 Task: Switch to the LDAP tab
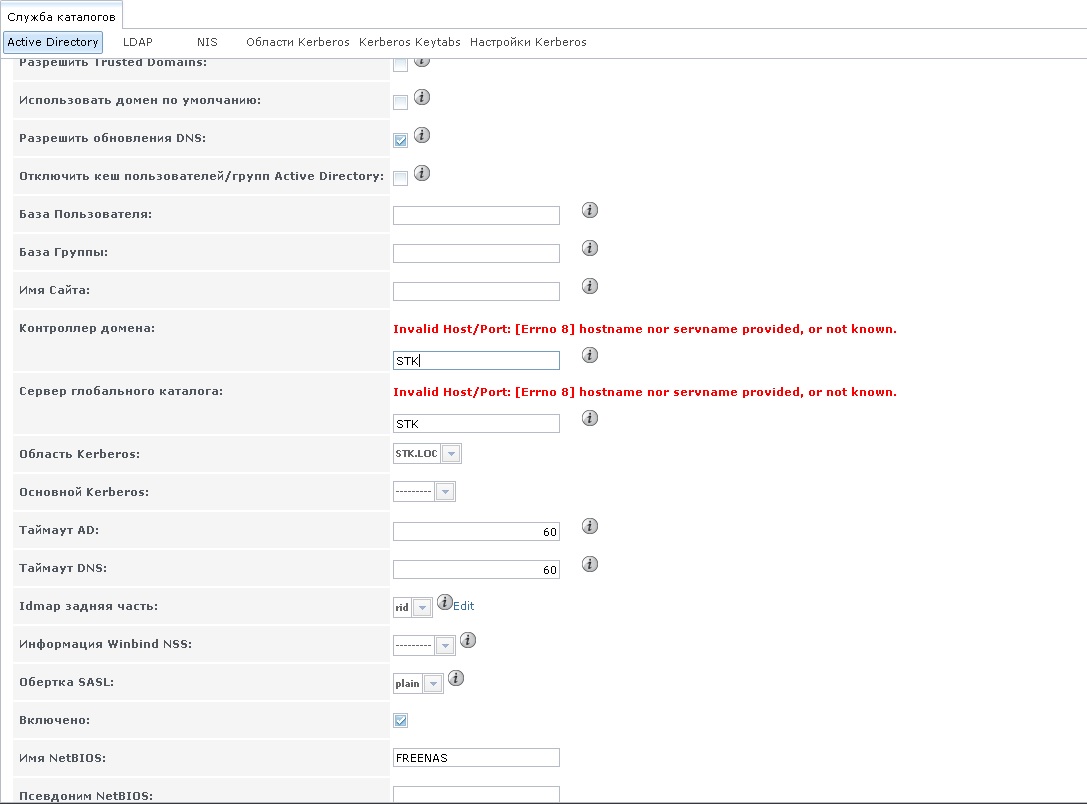pyautogui.click(x=137, y=42)
